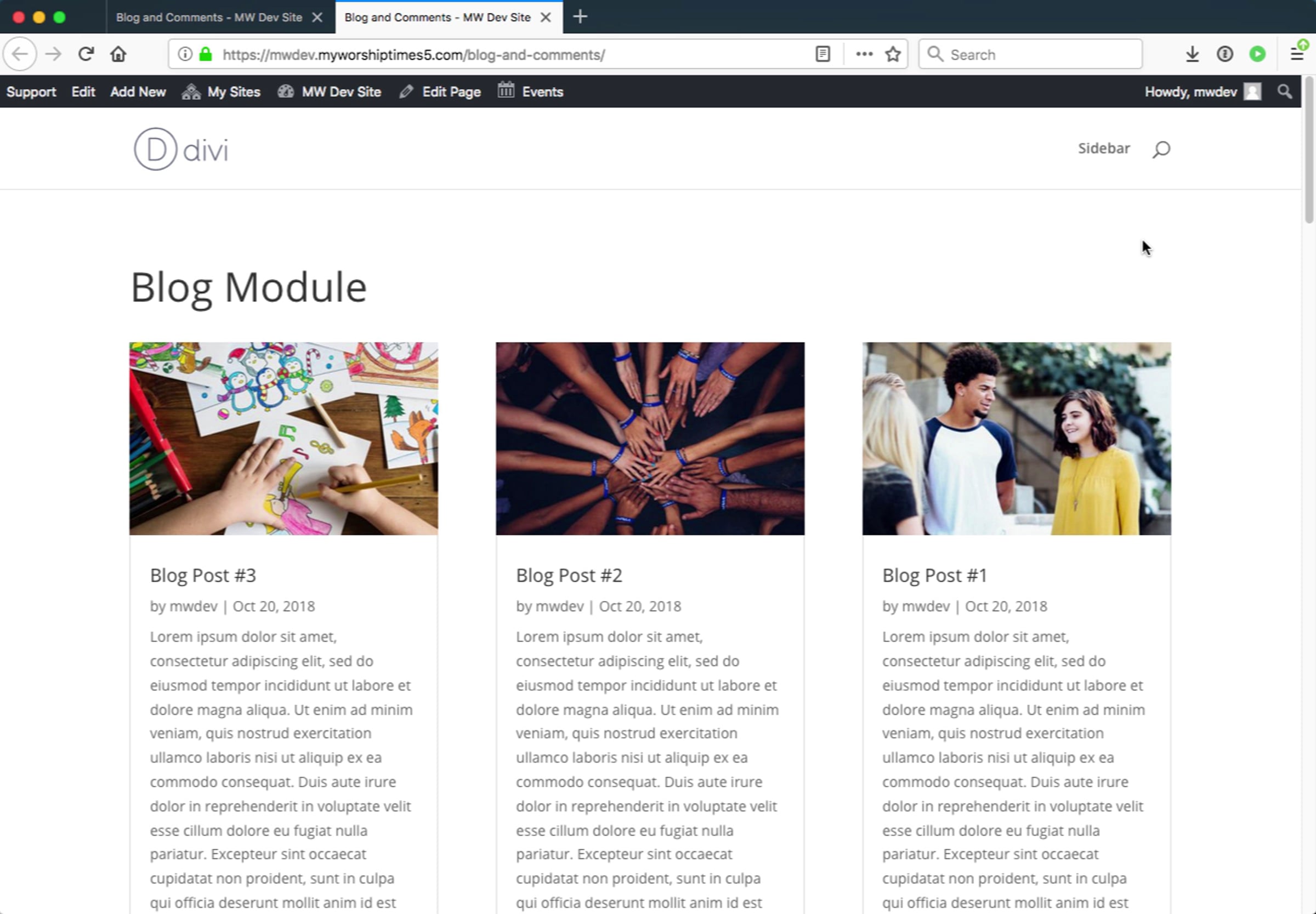This screenshot has width=1316, height=914.
Task: Open a new browser tab
Action: (x=580, y=17)
